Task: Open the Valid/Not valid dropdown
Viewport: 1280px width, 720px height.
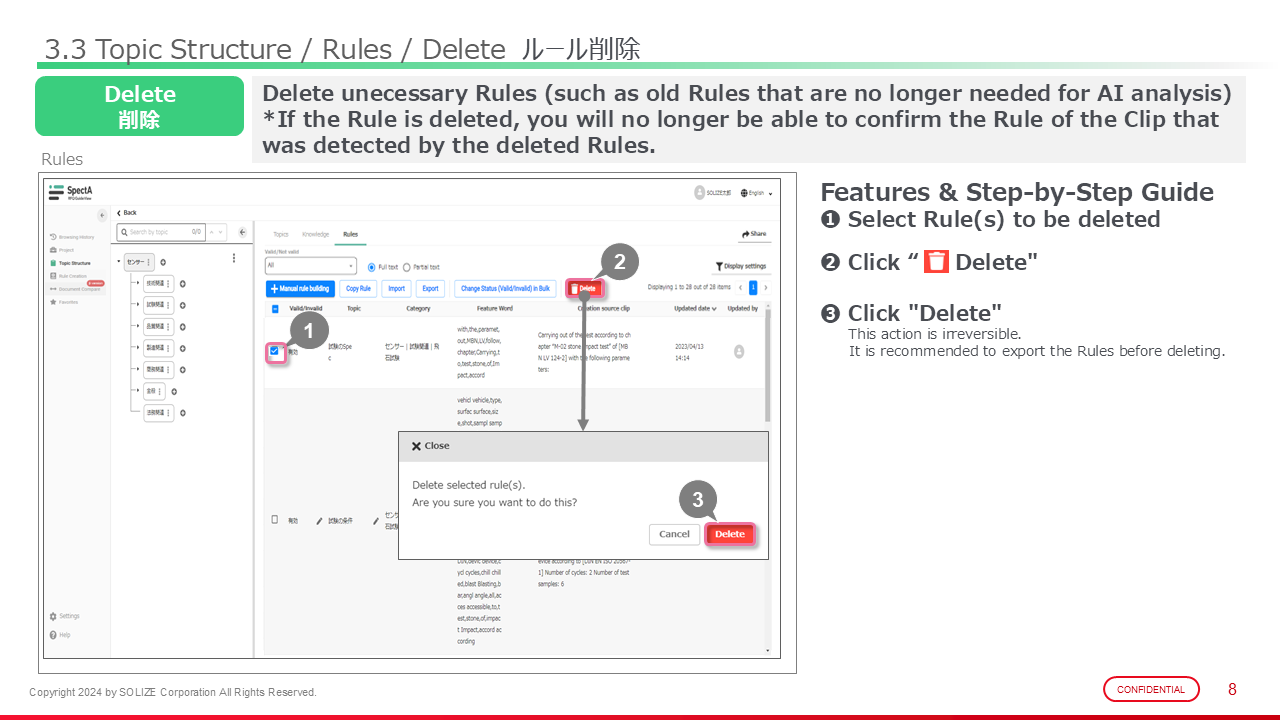Action: [310, 266]
